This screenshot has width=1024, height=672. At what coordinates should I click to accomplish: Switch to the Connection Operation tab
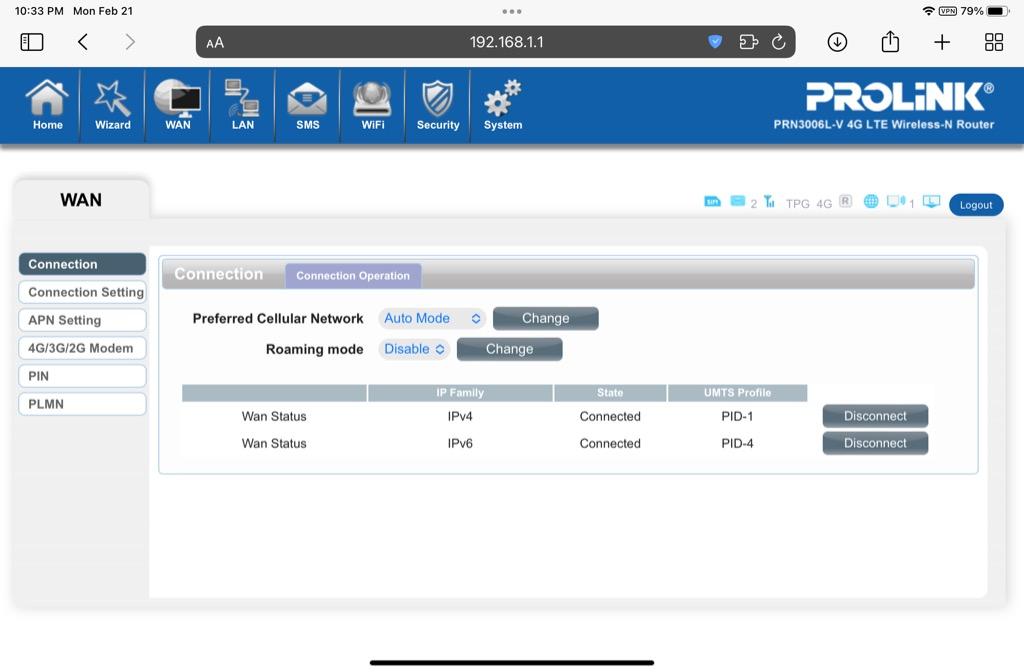pyautogui.click(x=353, y=275)
